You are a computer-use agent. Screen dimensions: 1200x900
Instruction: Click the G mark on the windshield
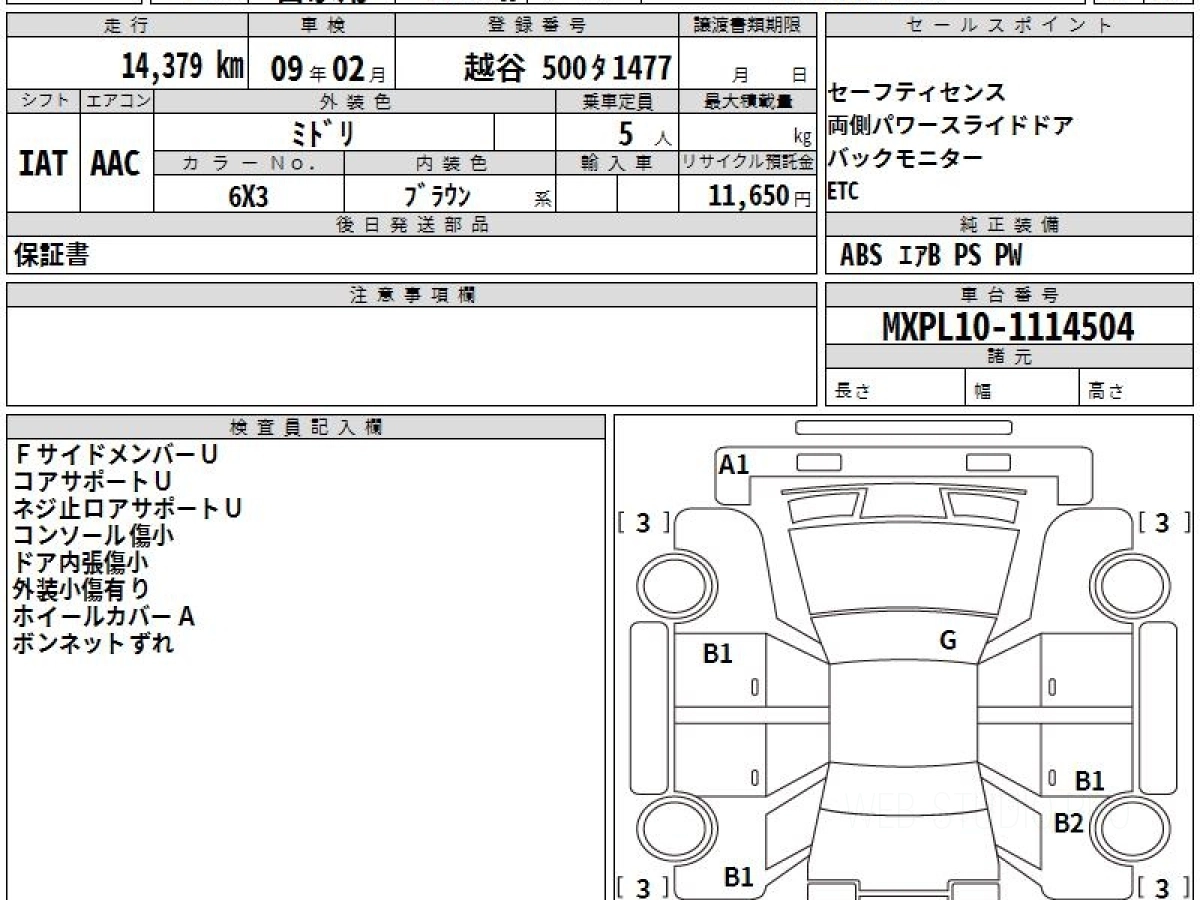(948, 641)
